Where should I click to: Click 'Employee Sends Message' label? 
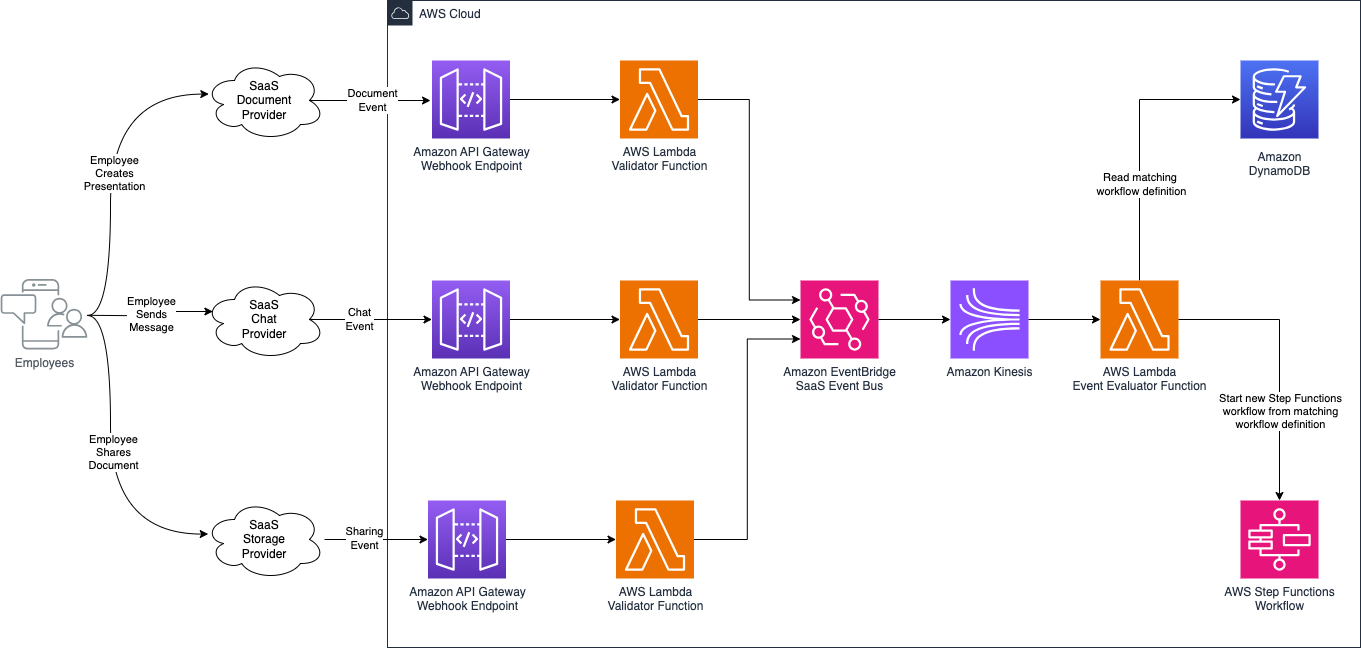point(151,314)
